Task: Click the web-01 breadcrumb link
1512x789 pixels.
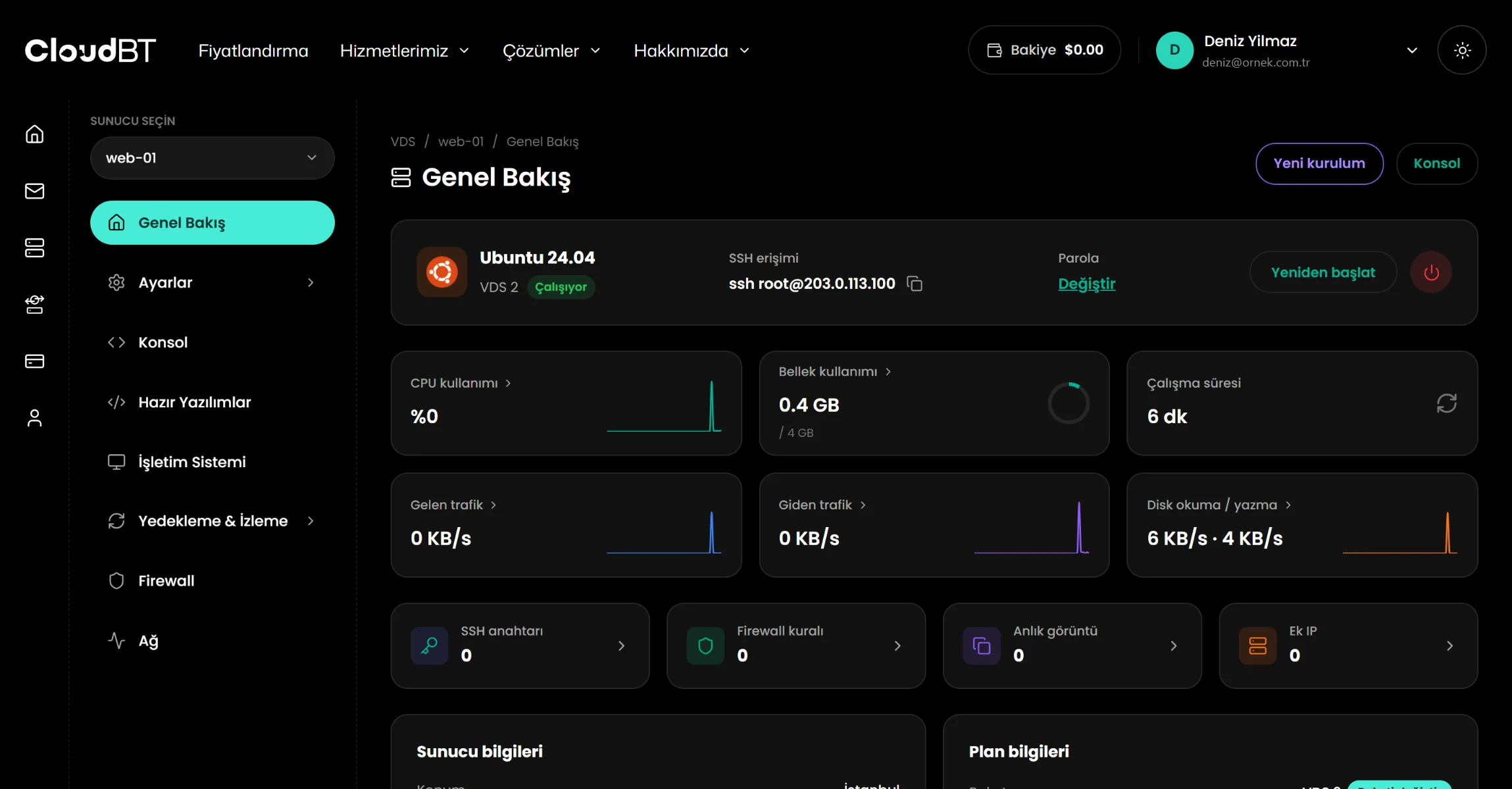Action: [461, 141]
